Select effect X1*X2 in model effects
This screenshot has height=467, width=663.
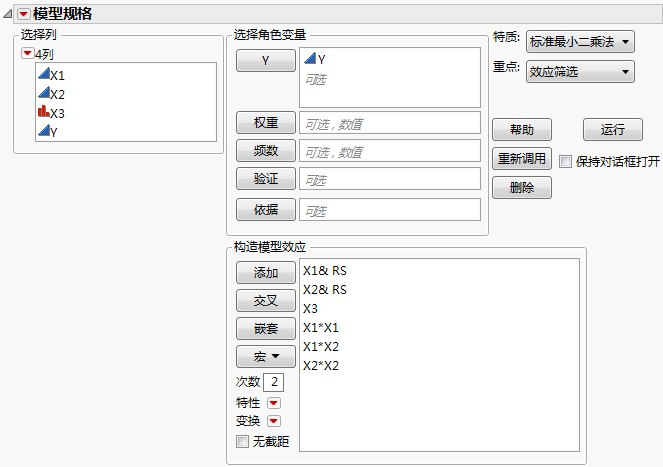point(321,346)
